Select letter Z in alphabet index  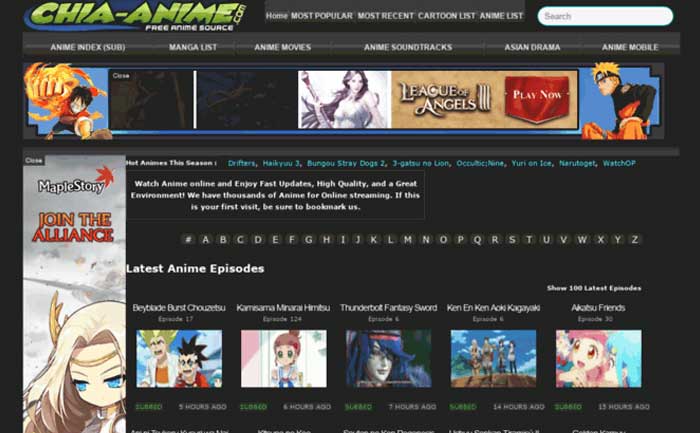pyautogui.click(x=634, y=239)
